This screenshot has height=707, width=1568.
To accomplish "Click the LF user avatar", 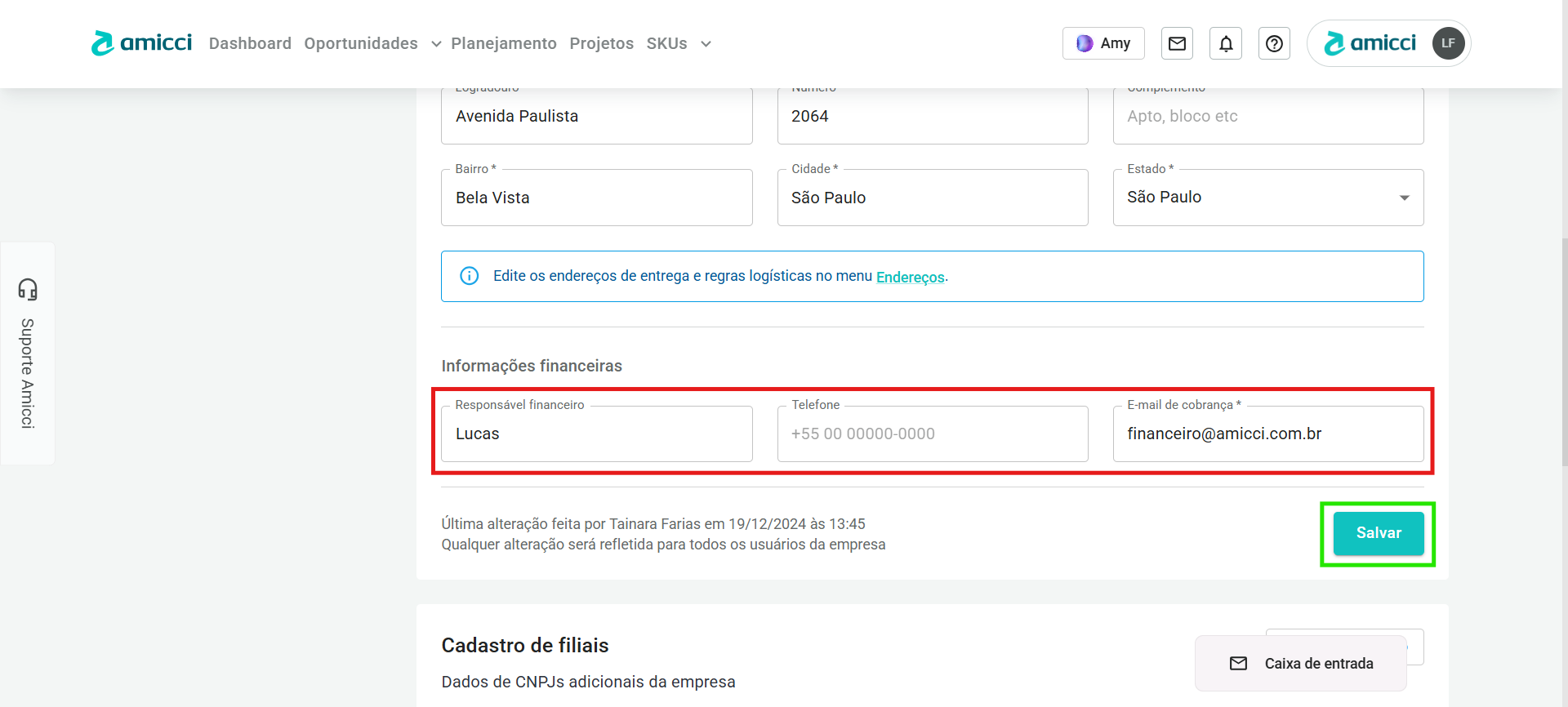I will click(1448, 43).
